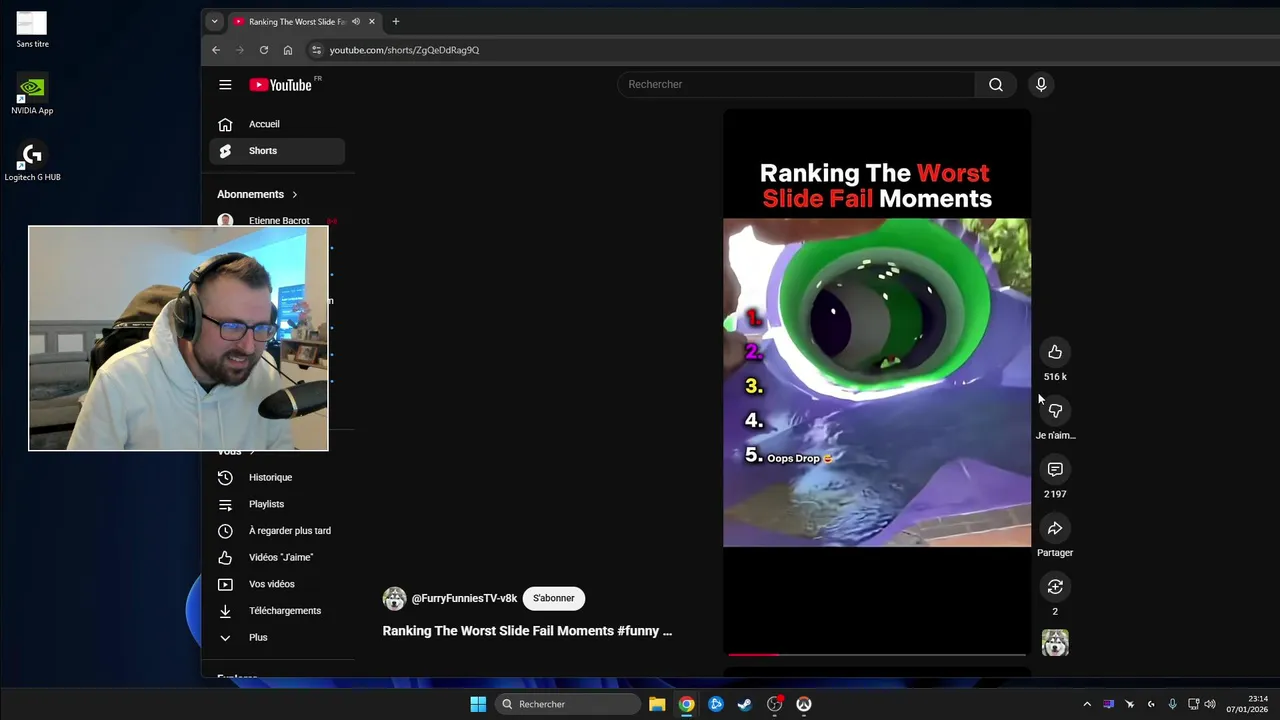This screenshot has width=1280, height=720.
Task: Open the YouTube hamburger guide menu
Action: pyautogui.click(x=225, y=85)
